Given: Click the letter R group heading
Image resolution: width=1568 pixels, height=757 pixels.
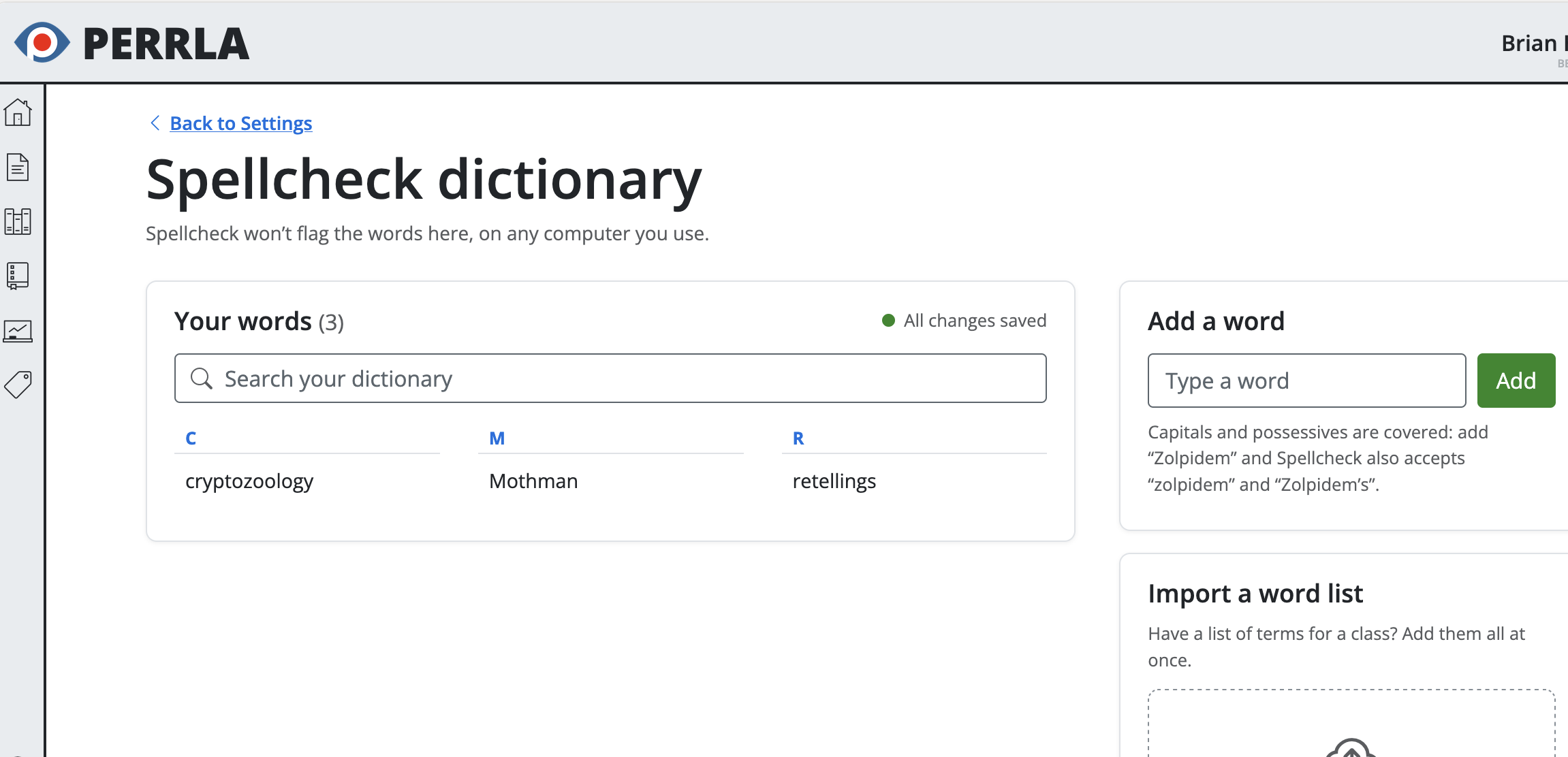Looking at the screenshot, I should click(x=798, y=438).
